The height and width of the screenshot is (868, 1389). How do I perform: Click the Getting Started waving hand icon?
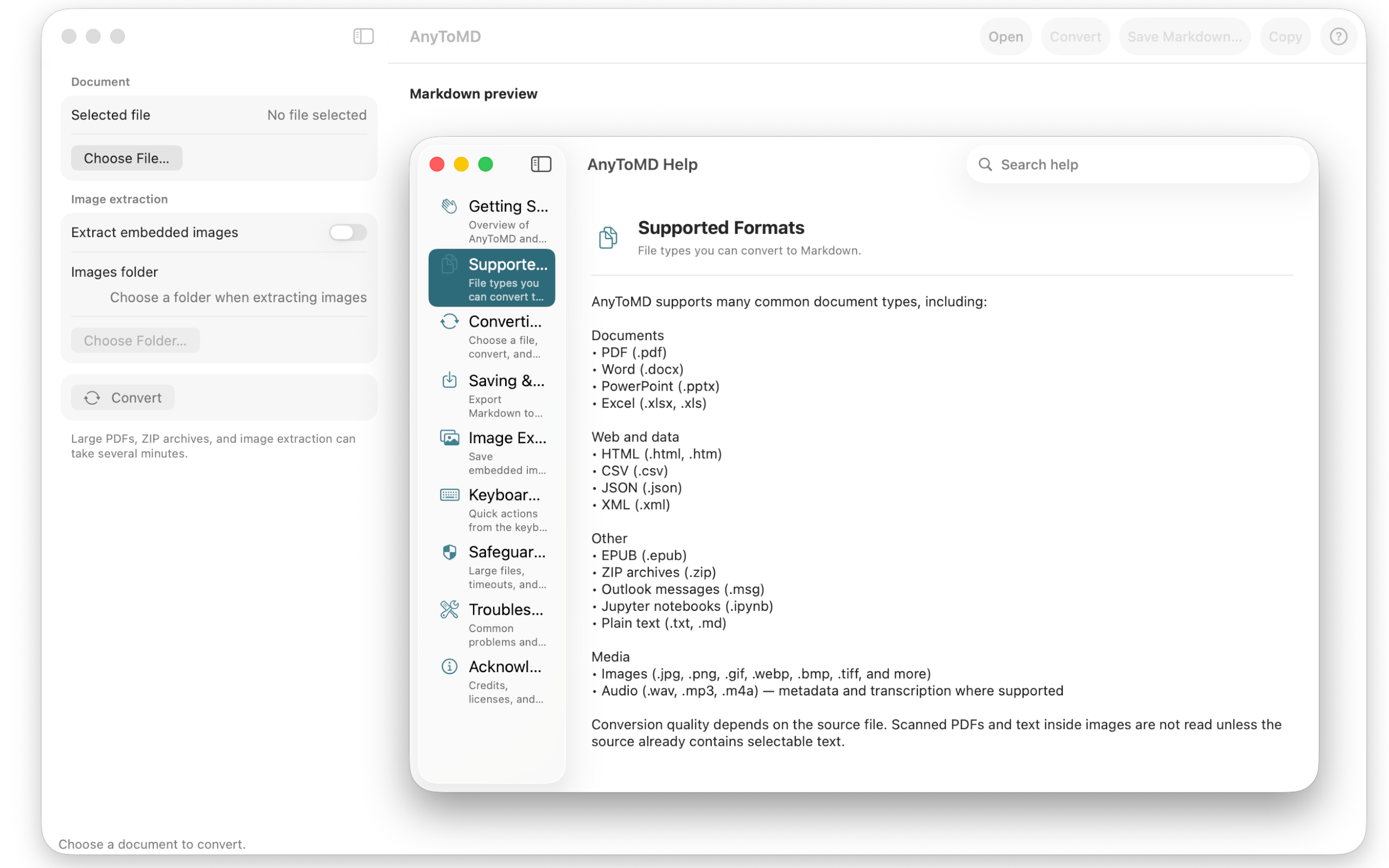click(449, 206)
